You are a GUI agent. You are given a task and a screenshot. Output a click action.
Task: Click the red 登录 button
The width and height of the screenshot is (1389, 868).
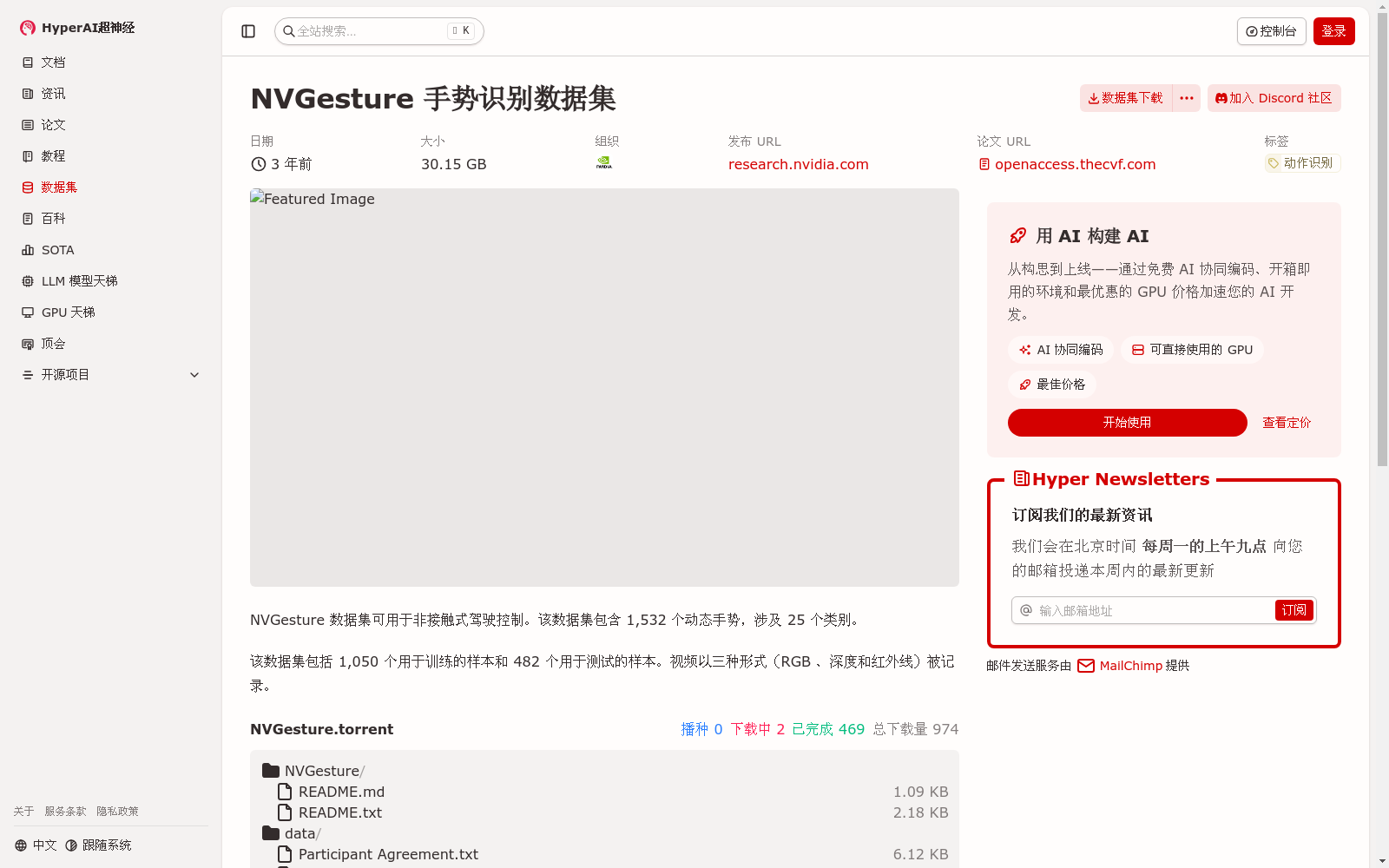tap(1334, 31)
